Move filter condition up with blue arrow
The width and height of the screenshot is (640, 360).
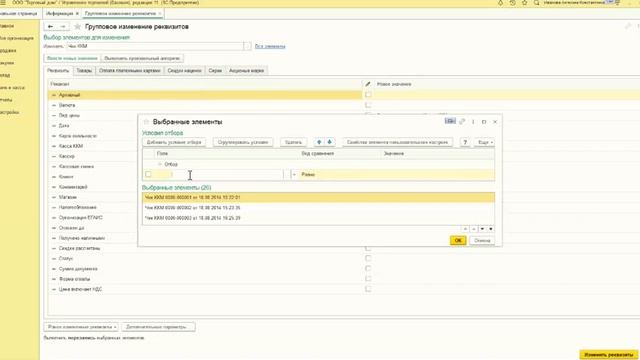click(x=319, y=142)
